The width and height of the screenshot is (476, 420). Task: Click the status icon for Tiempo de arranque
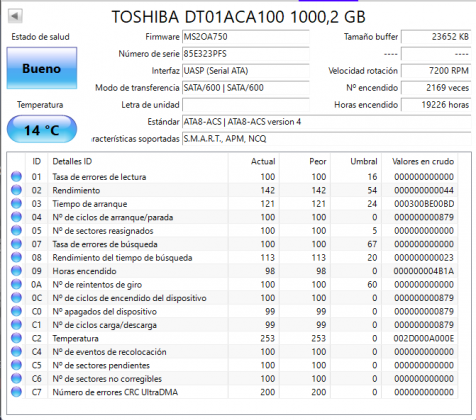coord(16,203)
